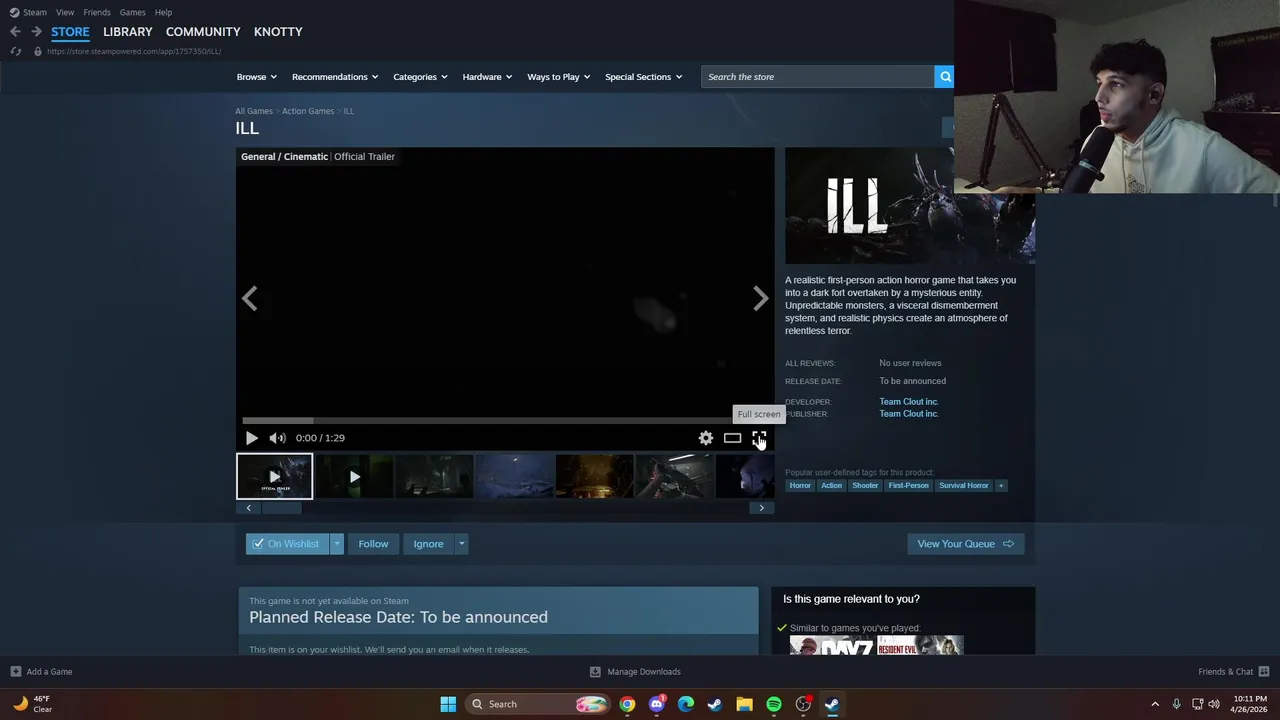This screenshot has width=1280, height=720.
Task: Open the All Games breadcrumb link
Action: point(254,111)
